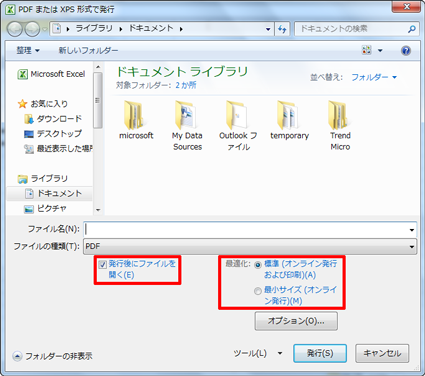Image resolution: width=425 pixels, height=376 pixels.
Task: Click the 発行(S) button
Action: pos(320,353)
